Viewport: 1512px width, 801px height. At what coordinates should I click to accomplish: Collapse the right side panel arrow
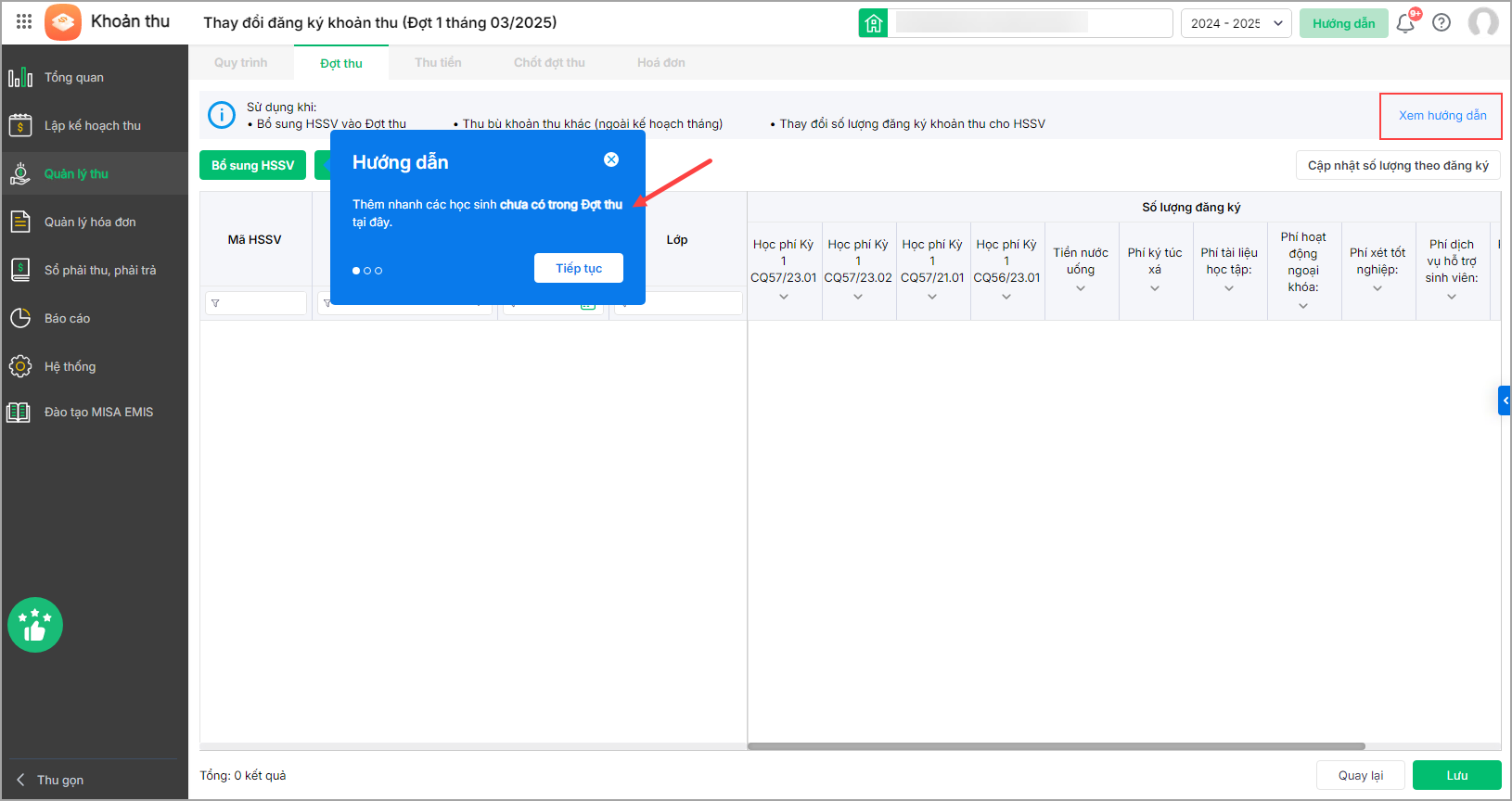click(x=1505, y=400)
